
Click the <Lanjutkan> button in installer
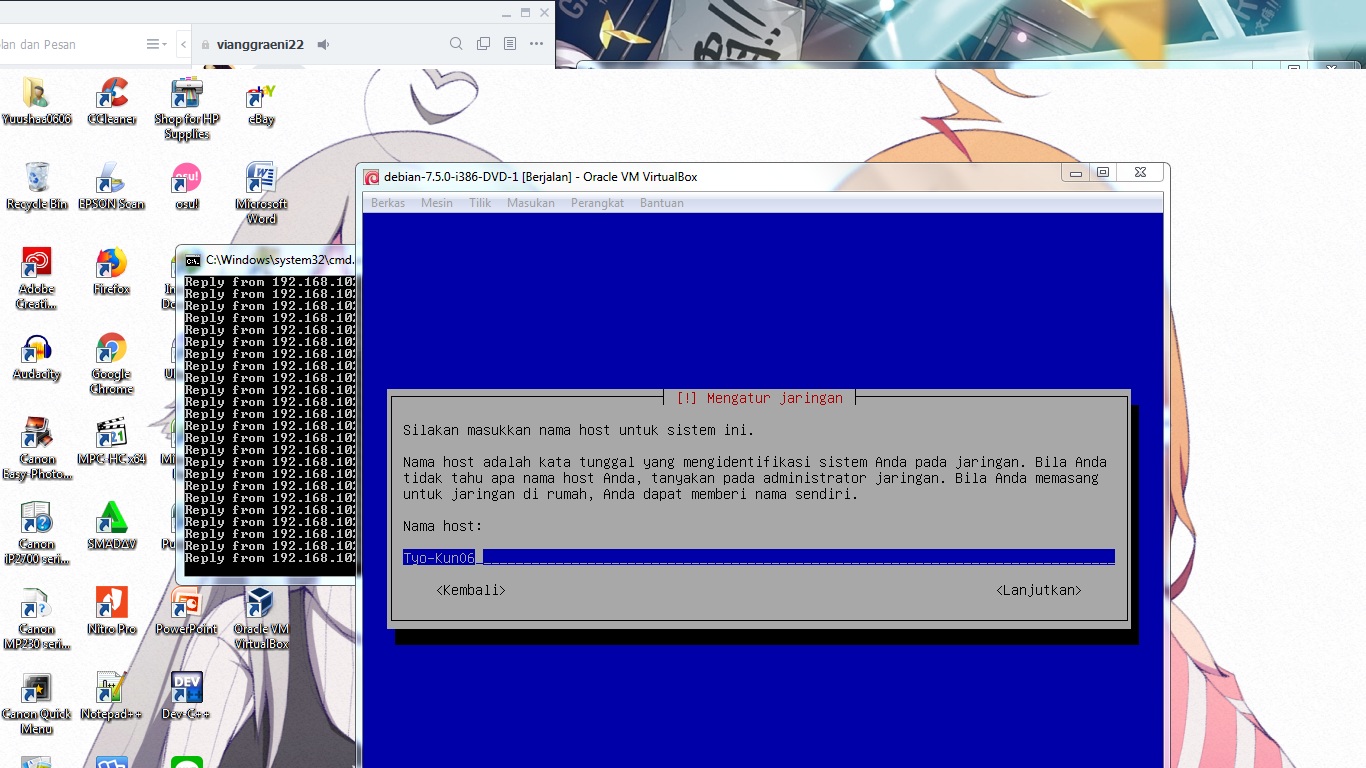tap(1039, 590)
